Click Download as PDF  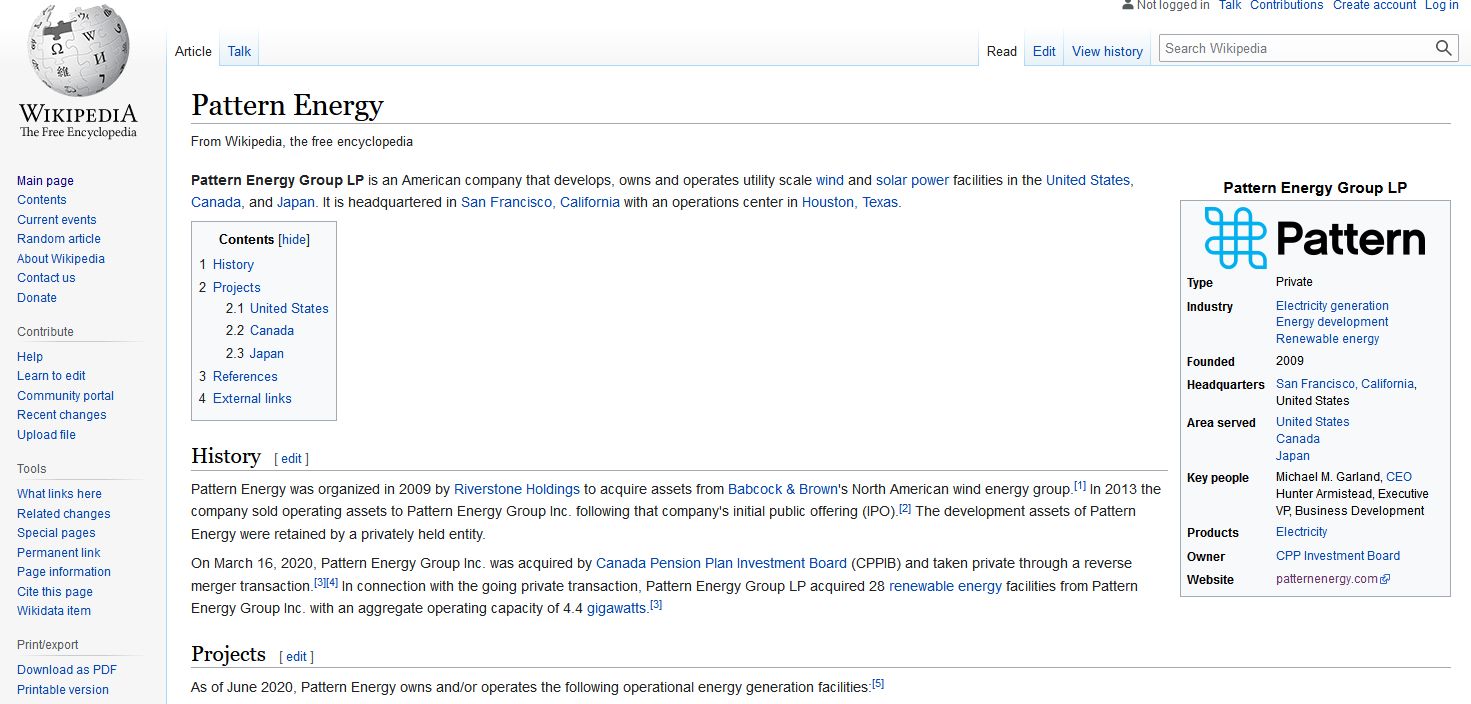click(67, 670)
